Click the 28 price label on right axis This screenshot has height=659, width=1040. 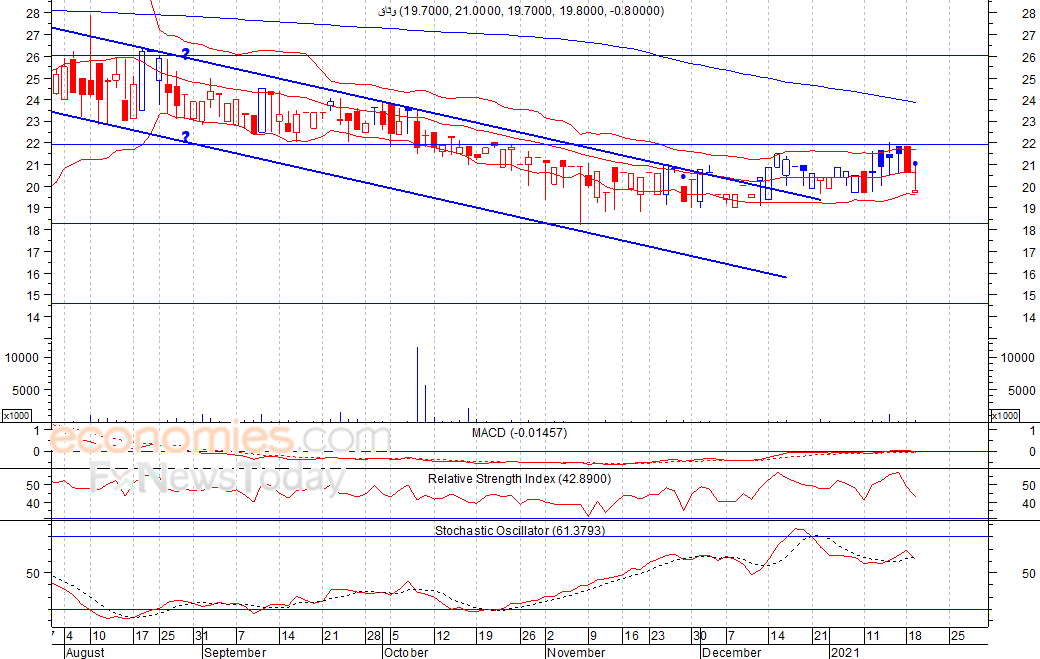(1029, 13)
